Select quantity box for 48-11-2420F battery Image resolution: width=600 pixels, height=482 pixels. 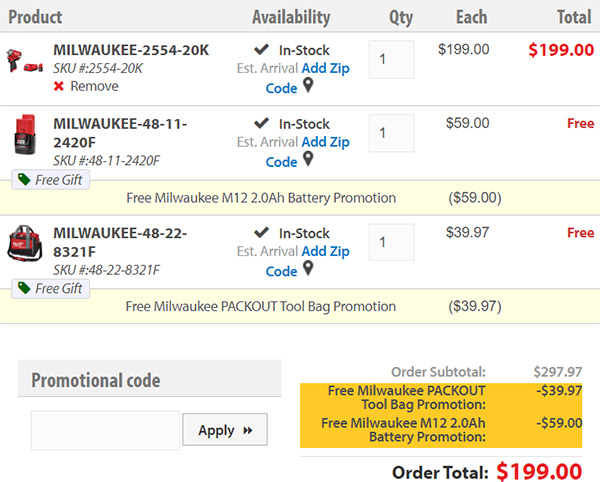click(x=391, y=133)
